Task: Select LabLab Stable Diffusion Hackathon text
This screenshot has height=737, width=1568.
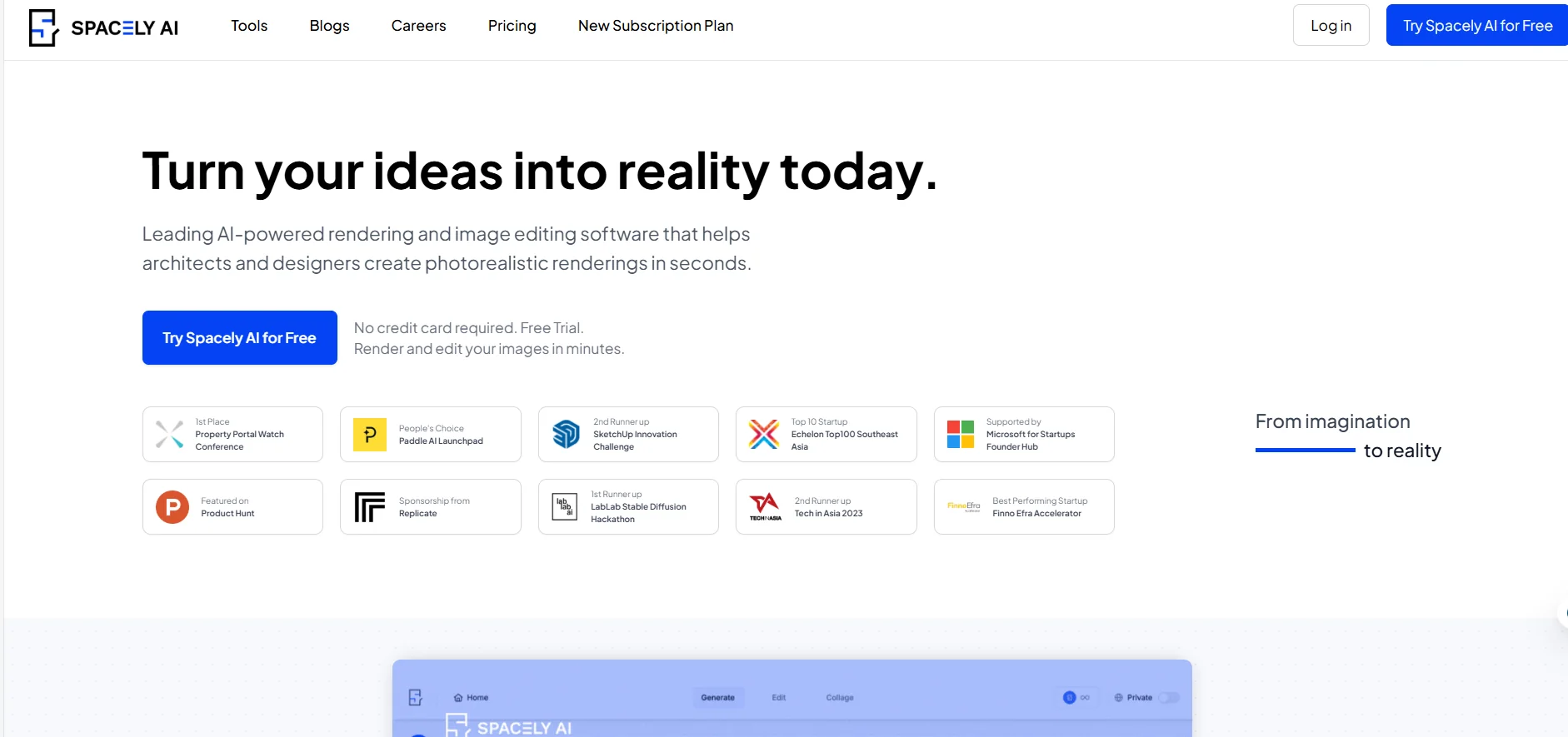Action: coord(638,513)
